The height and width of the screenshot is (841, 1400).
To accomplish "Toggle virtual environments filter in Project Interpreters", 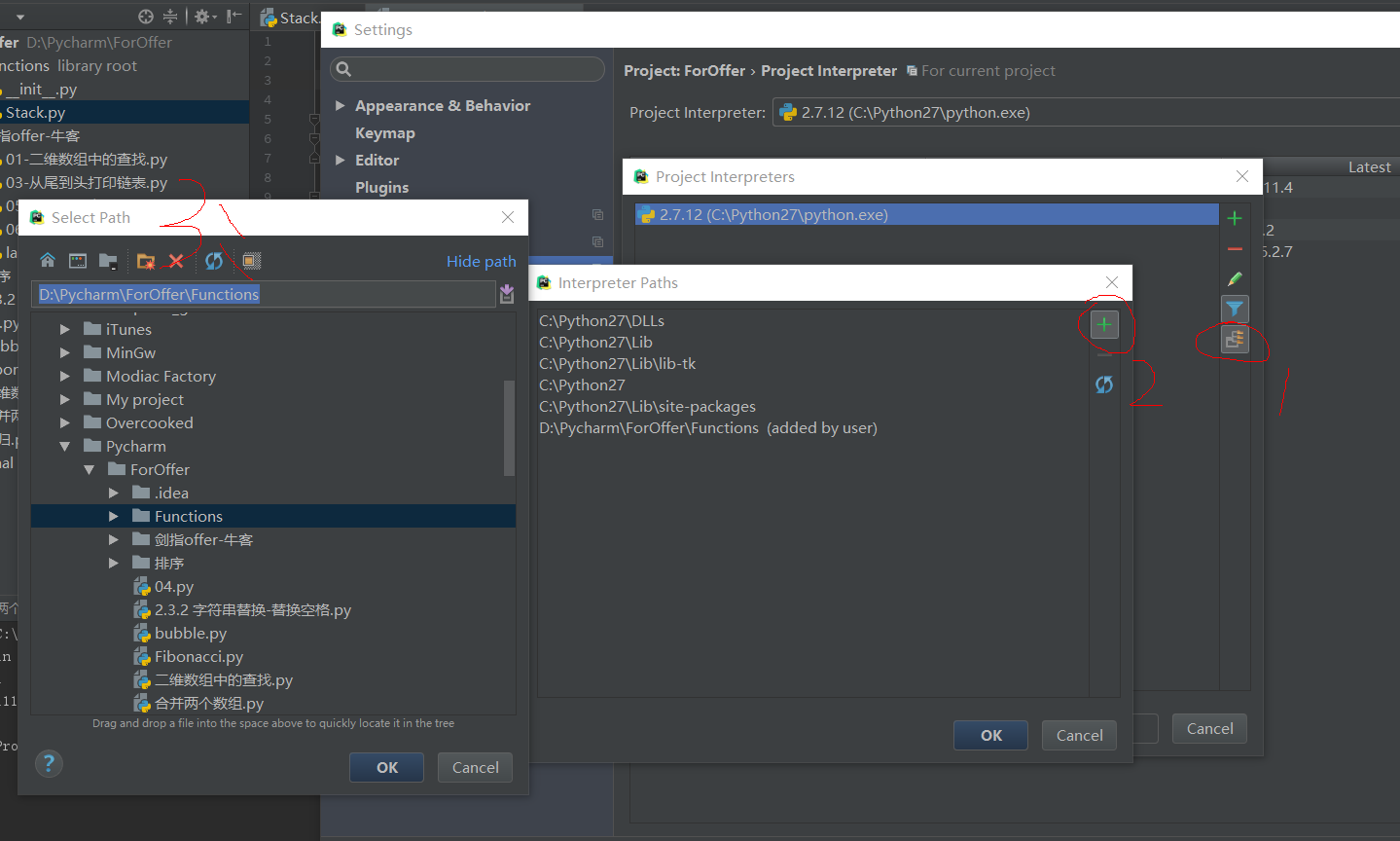I will (x=1235, y=310).
